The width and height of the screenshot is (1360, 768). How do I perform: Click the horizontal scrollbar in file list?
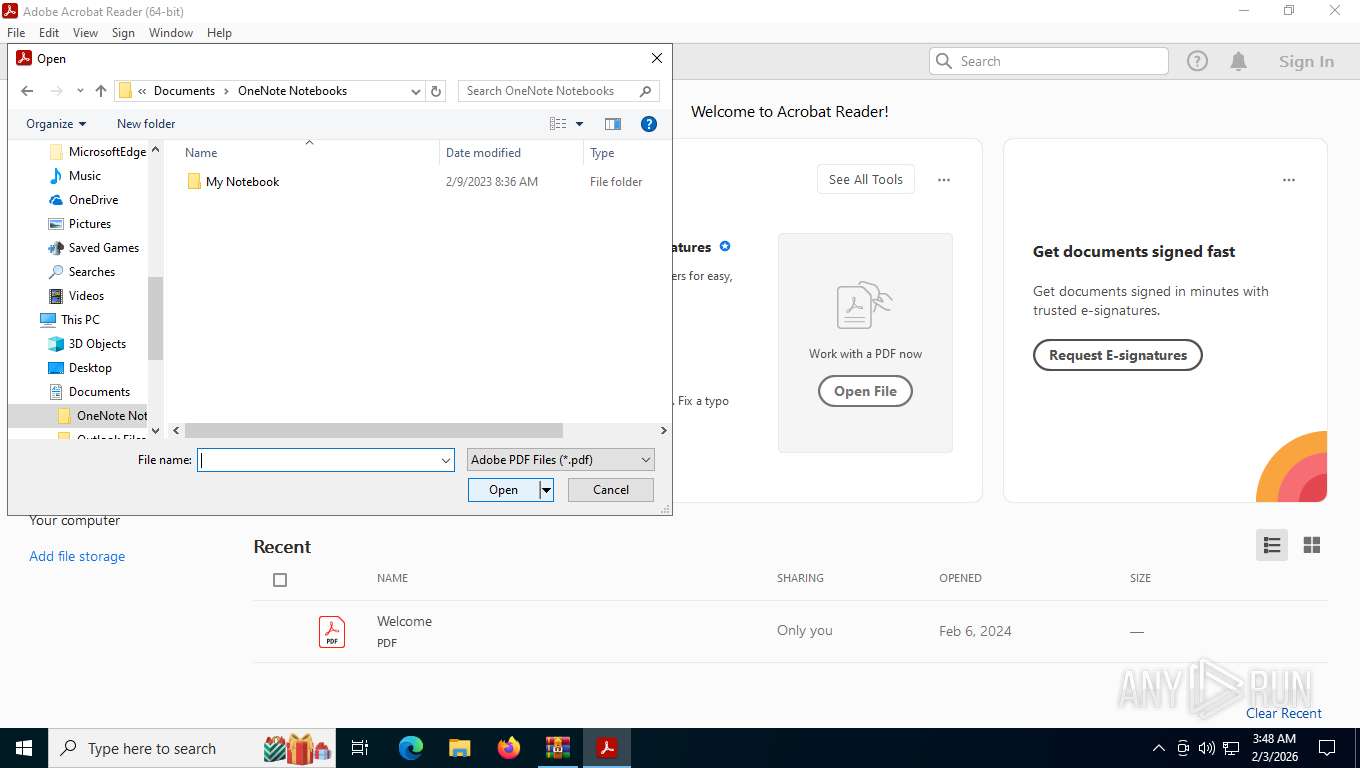coord(374,430)
